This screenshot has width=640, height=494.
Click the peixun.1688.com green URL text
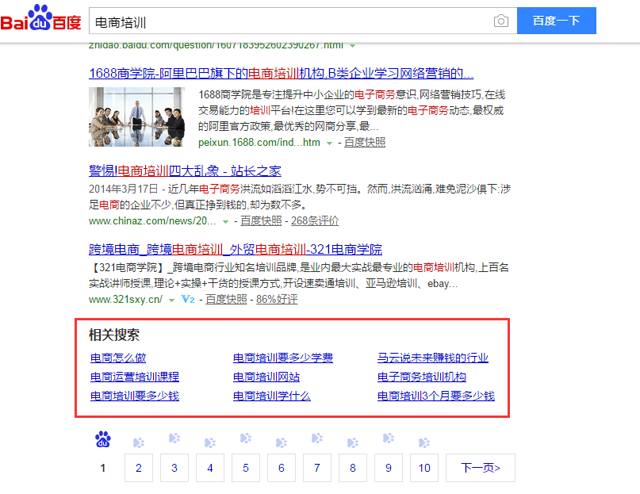(259, 142)
